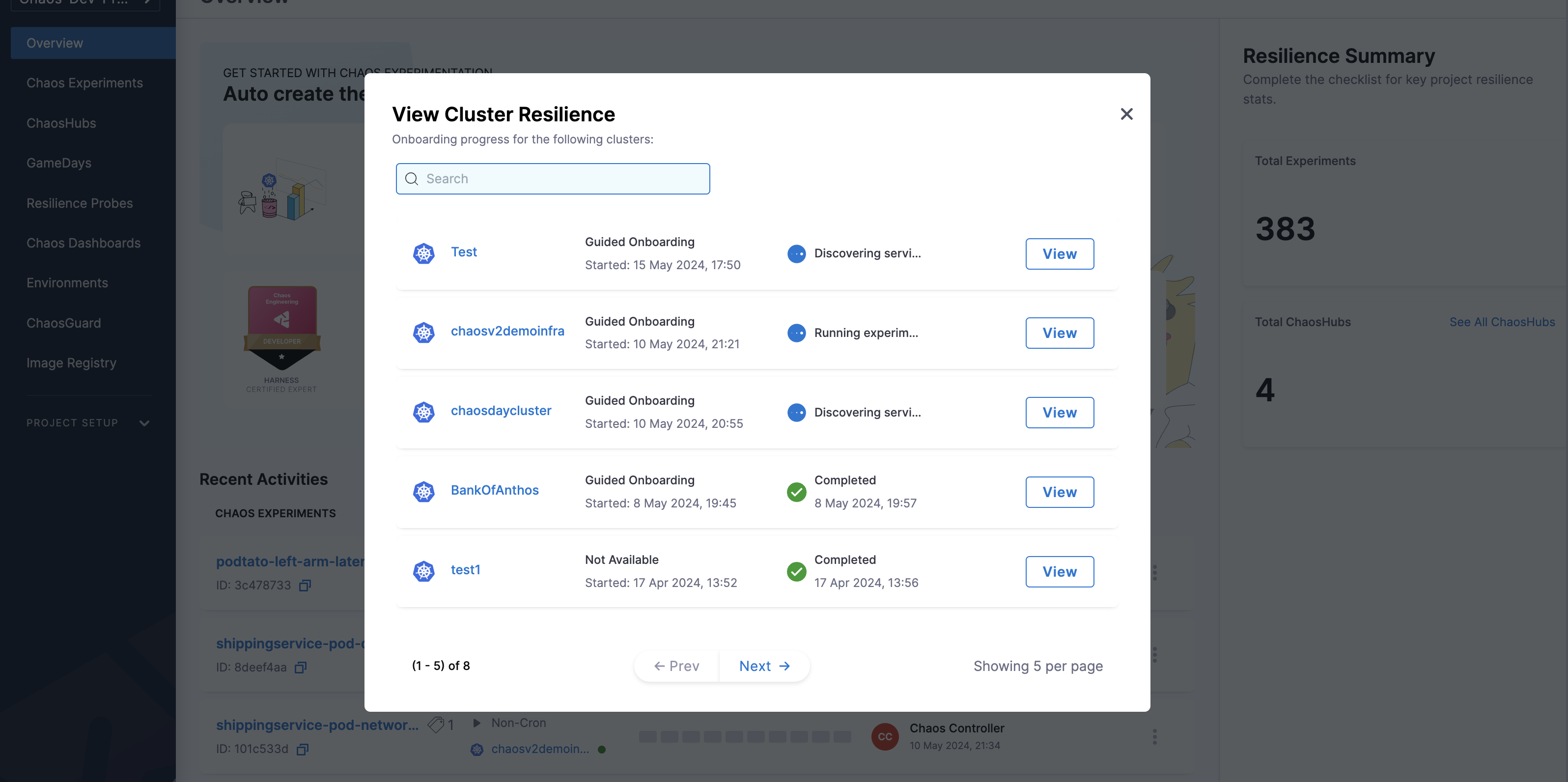
Task: Click the green completed checkmark for BankOfAnthos
Action: tap(796, 492)
